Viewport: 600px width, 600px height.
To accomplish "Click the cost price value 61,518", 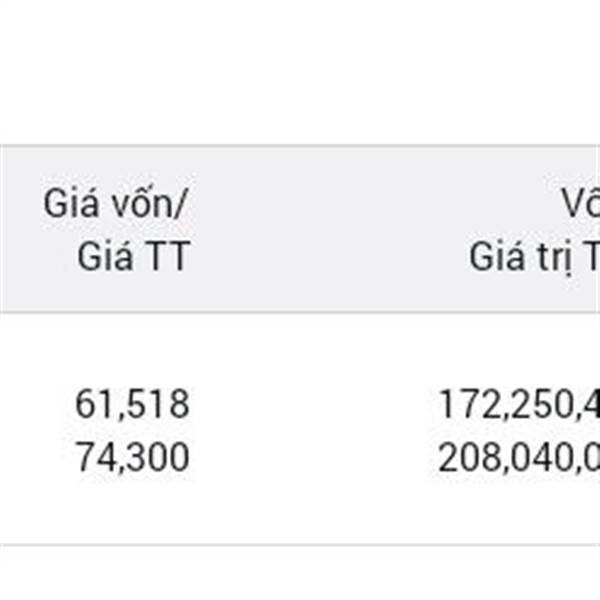I will (132, 404).
